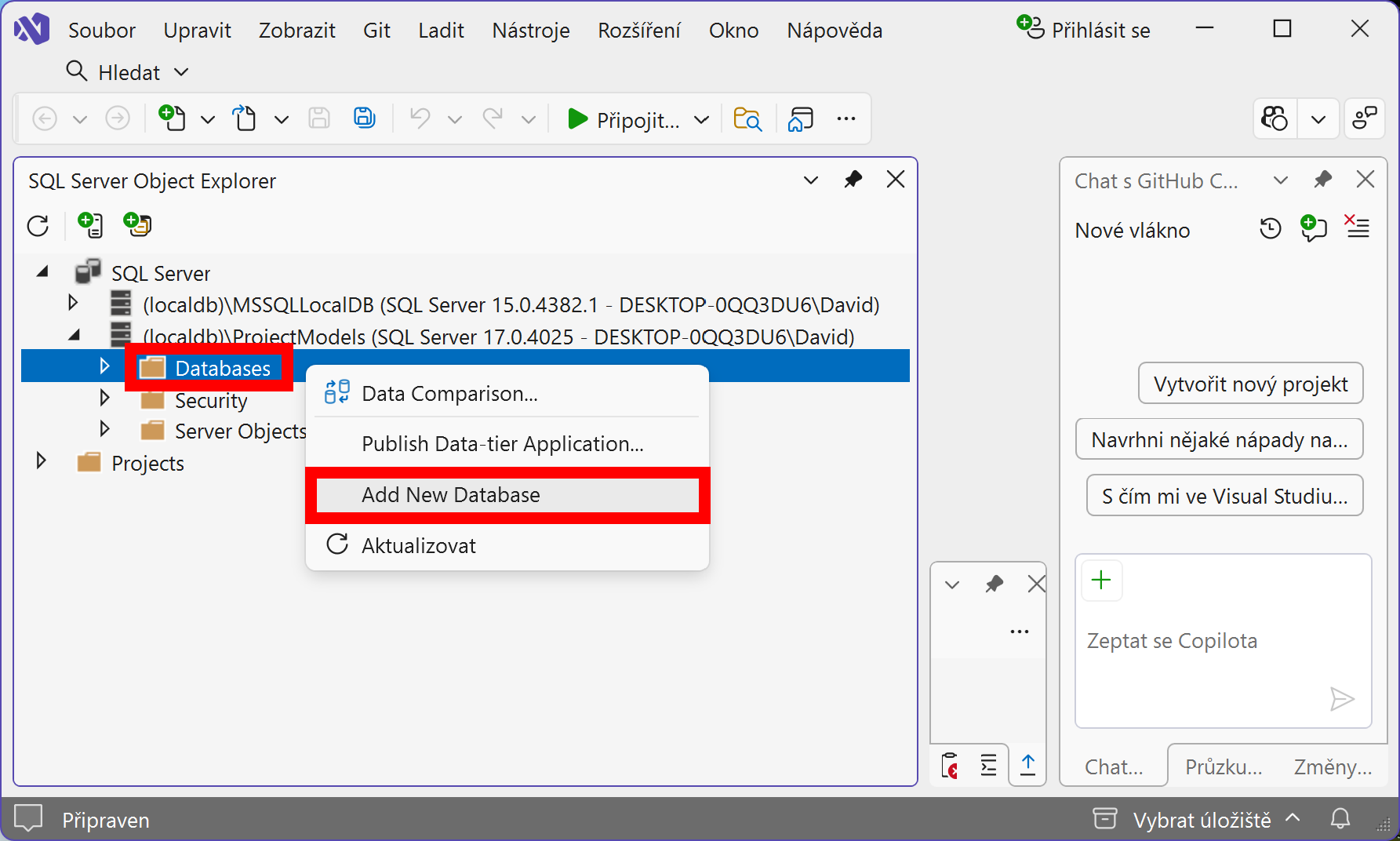Viewport: 1400px width, 841px height.
Task: Click the undo arrow icon
Action: tap(420, 118)
